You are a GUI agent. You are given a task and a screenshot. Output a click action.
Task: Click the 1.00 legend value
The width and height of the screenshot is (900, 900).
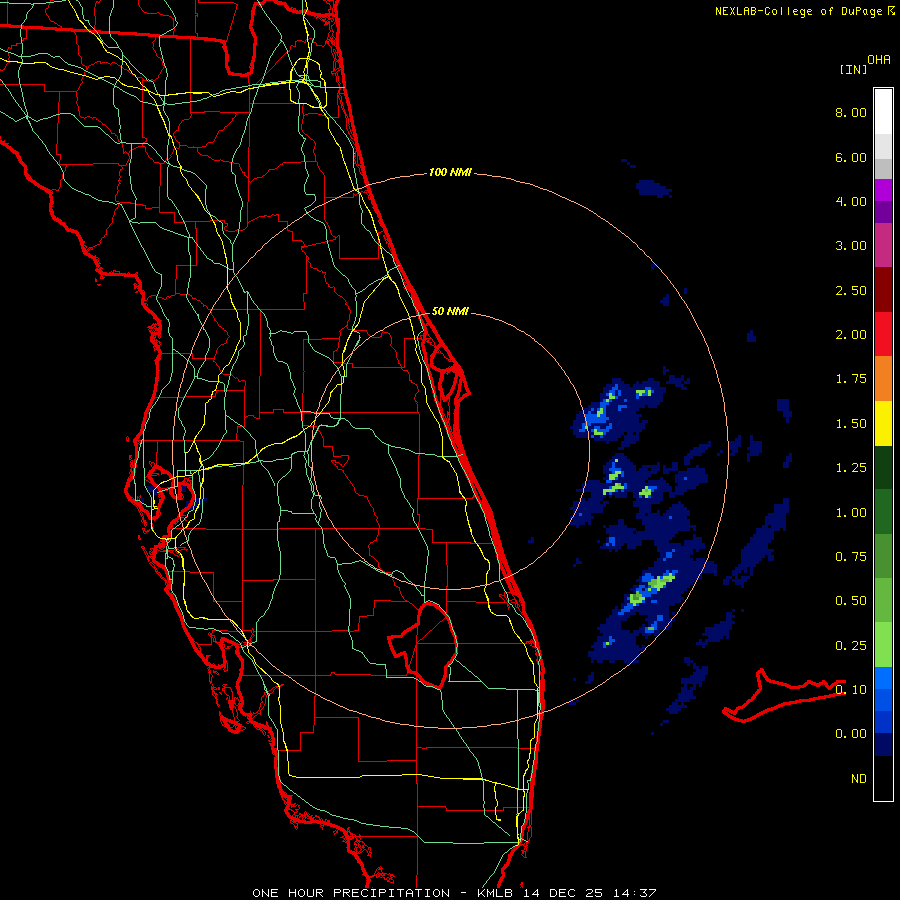pyautogui.click(x=851, y=513)
